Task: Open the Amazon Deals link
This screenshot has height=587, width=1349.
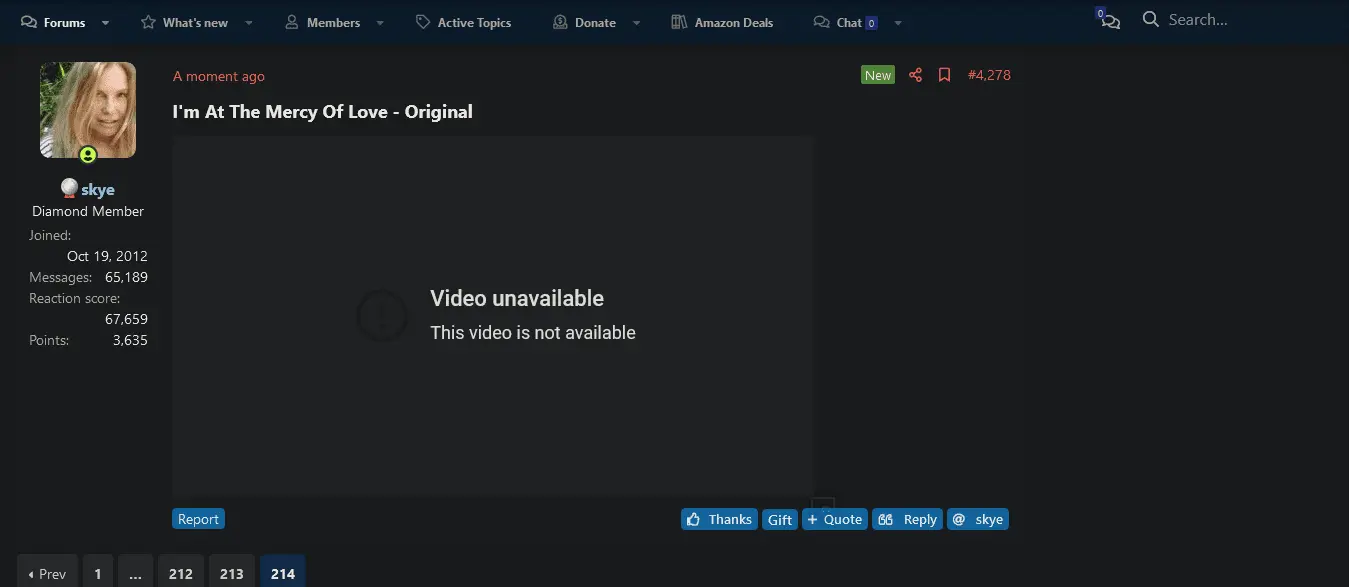Action: coord(723,22)
